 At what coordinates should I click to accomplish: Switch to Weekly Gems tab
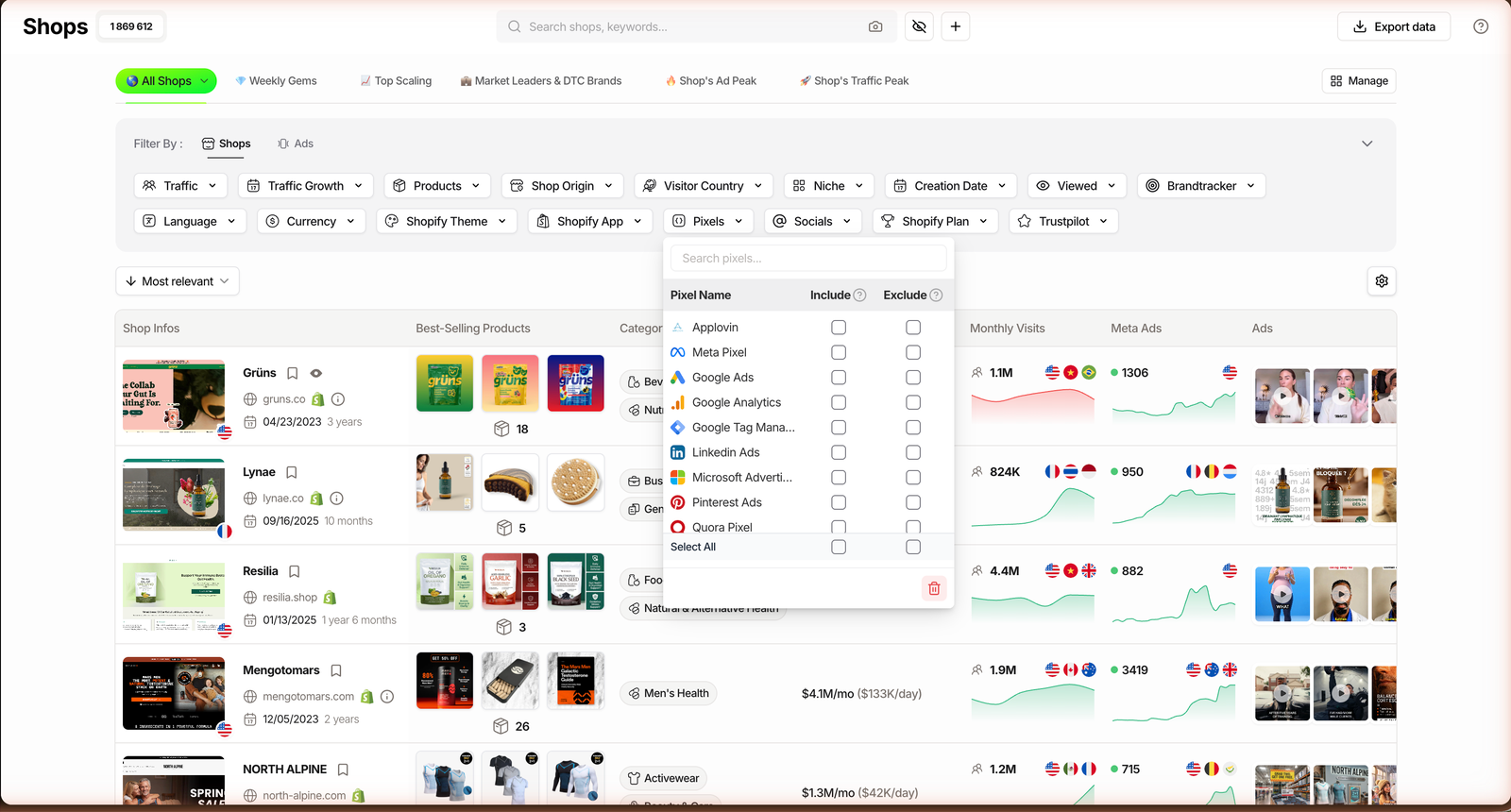pyautogui.click(x=276, y=81)
